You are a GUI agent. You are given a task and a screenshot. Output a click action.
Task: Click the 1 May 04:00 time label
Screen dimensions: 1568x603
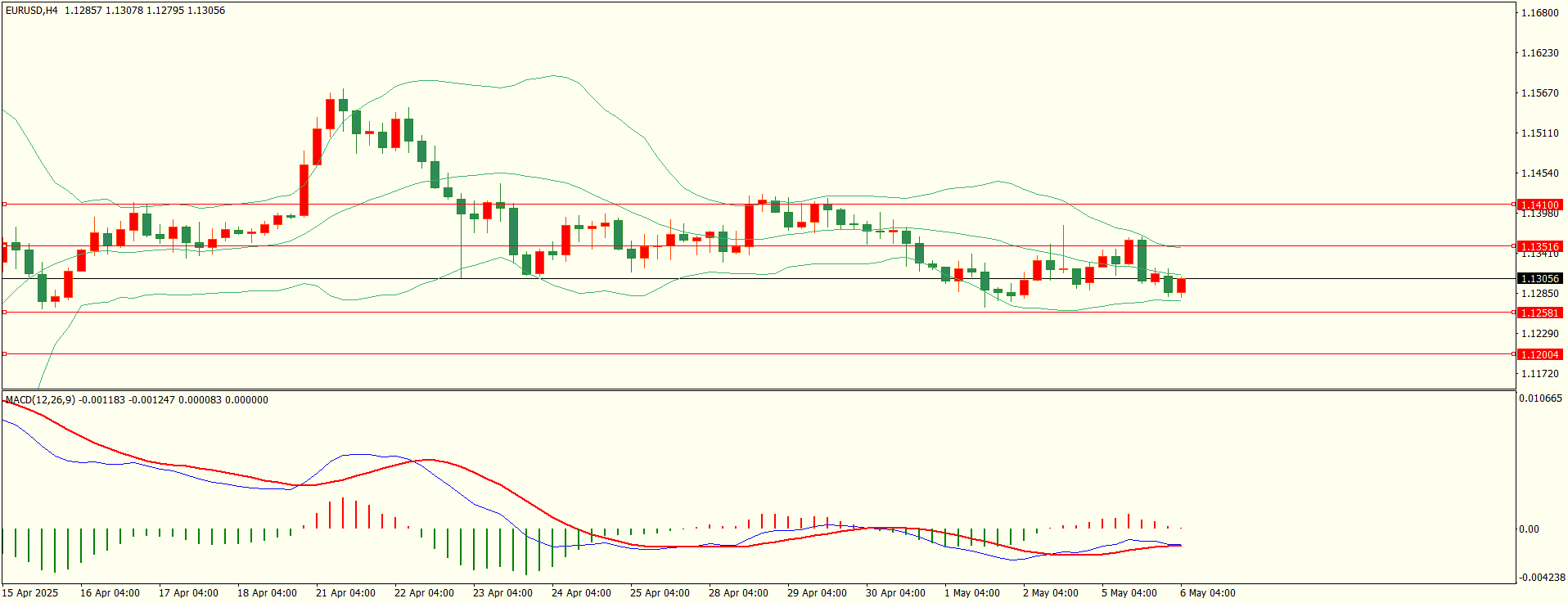tap(972, 593)
